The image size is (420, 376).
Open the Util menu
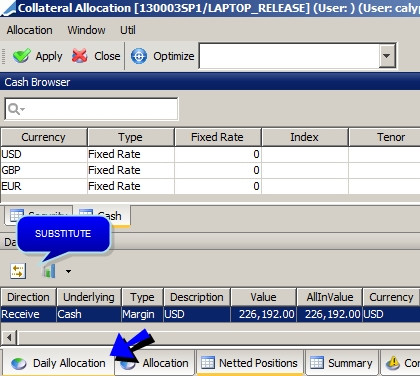(128, 30)
